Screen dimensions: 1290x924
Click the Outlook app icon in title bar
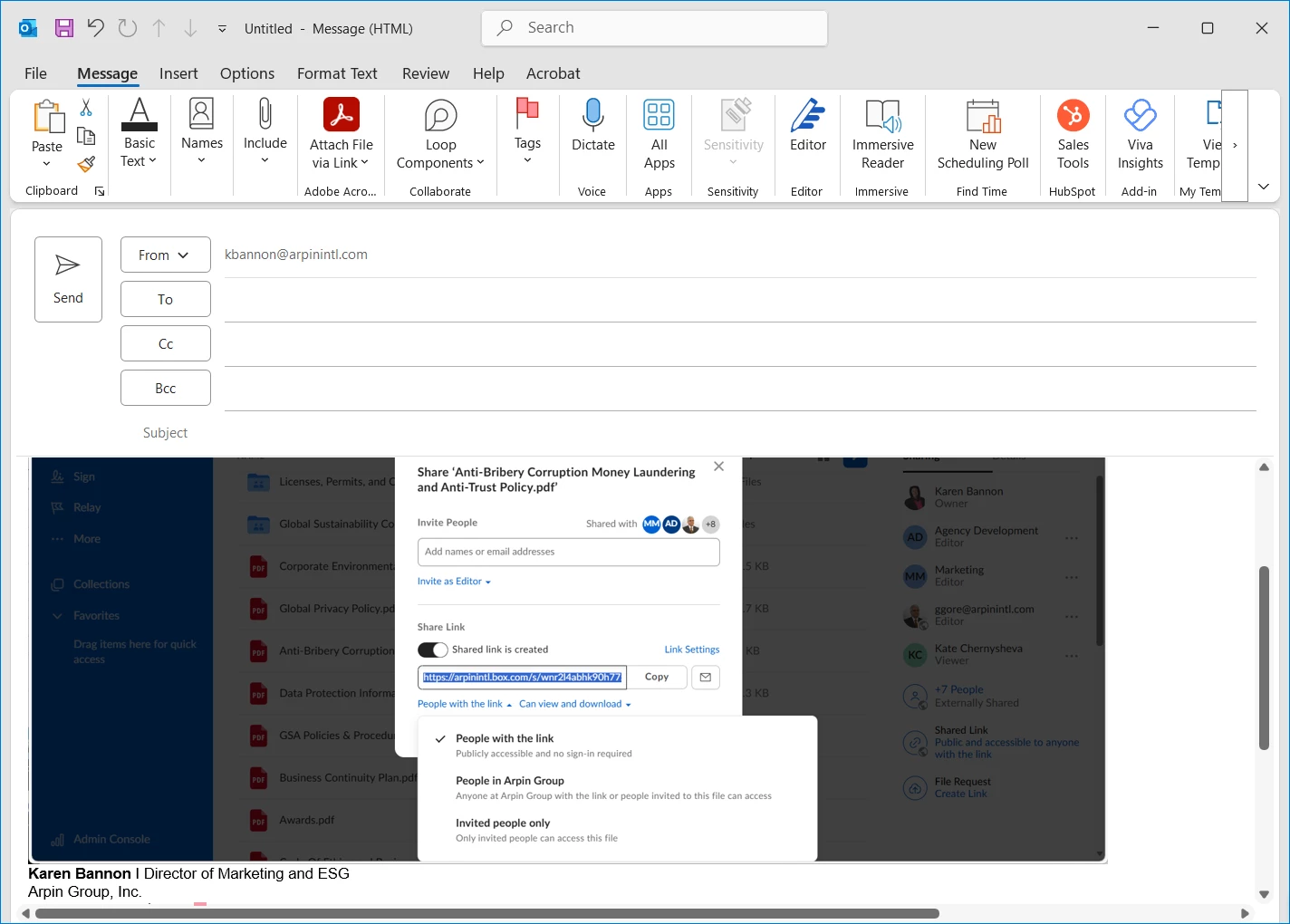(29, 28)
